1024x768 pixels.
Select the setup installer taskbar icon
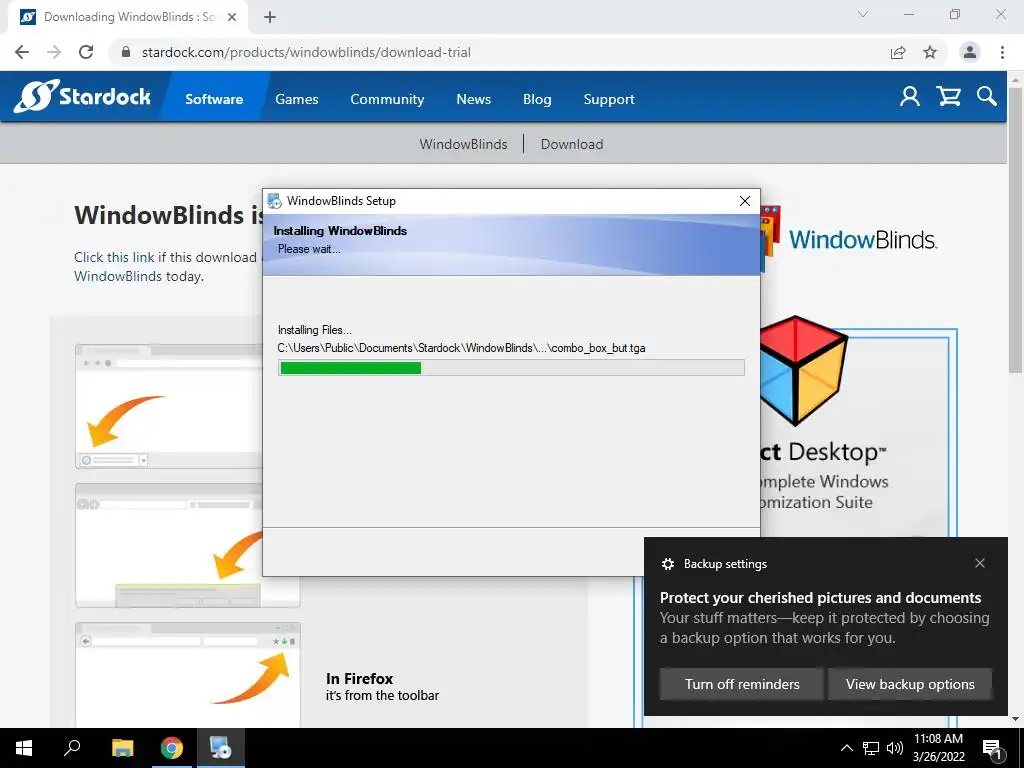pos(220,748)
